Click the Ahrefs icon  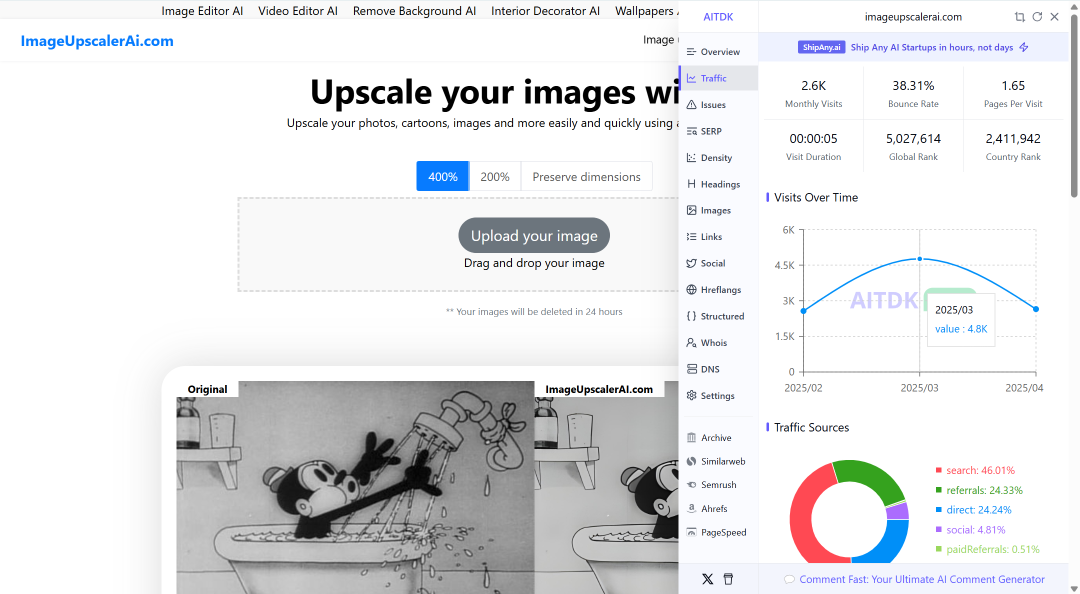point(692,509)
